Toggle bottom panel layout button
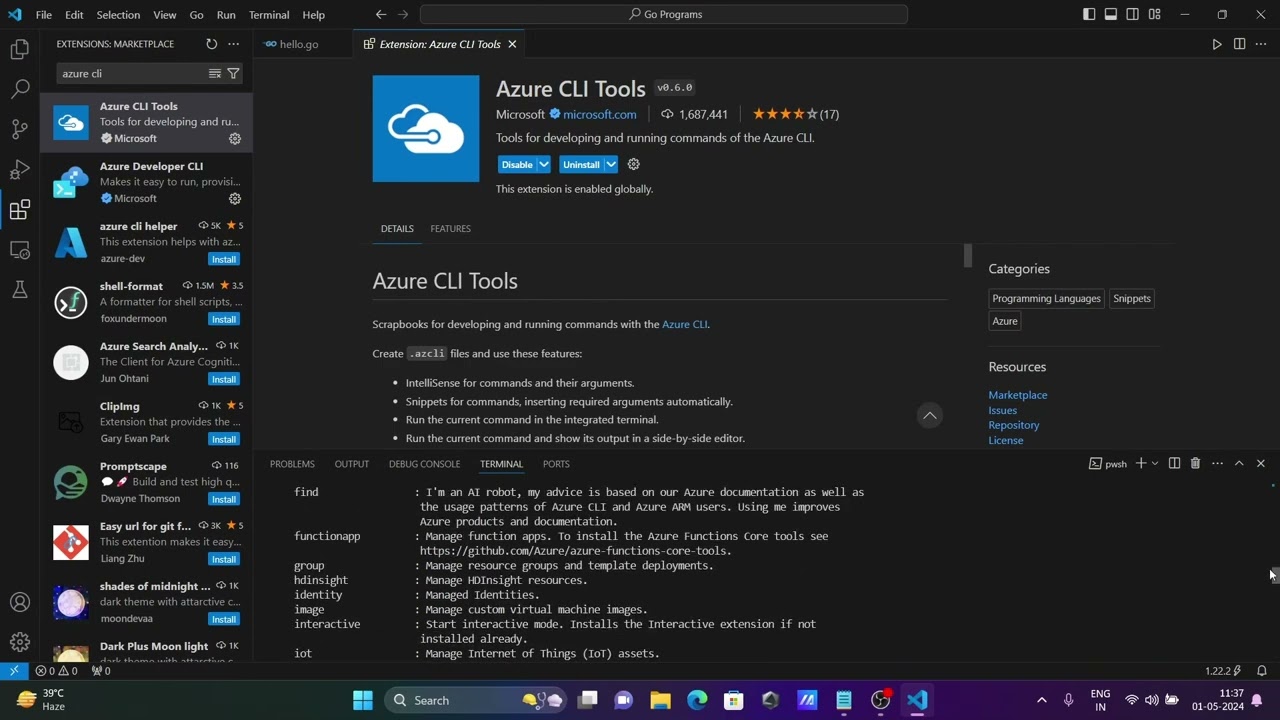 coord(1111,14)
